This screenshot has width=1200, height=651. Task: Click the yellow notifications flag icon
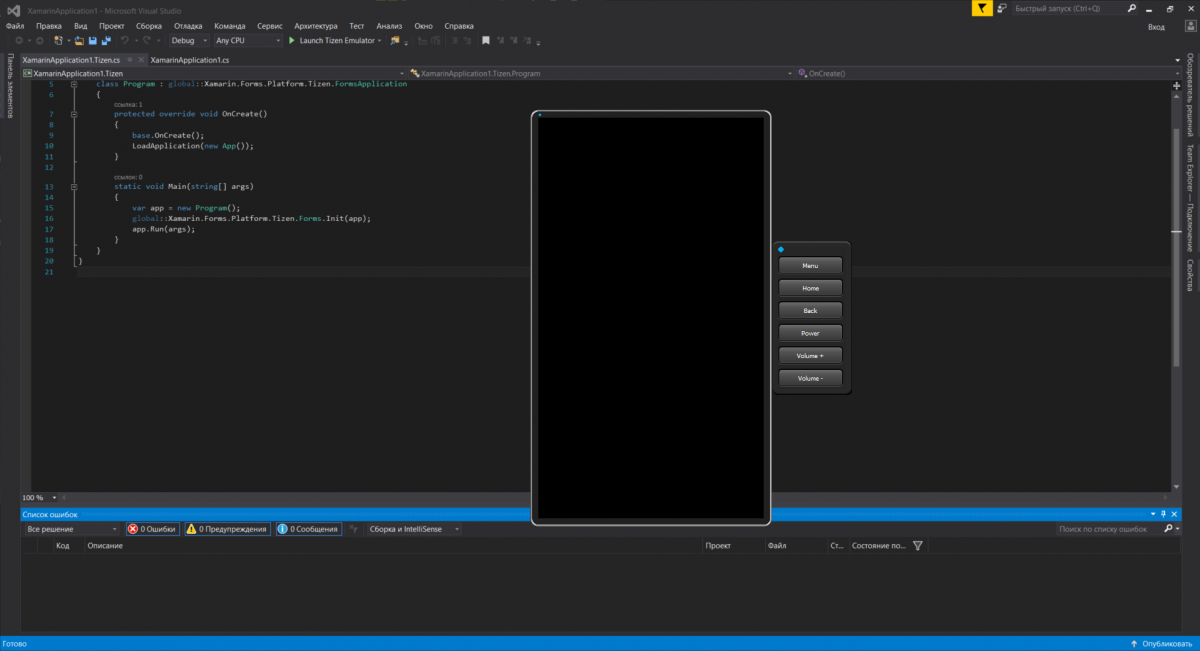tap(983, 8)
